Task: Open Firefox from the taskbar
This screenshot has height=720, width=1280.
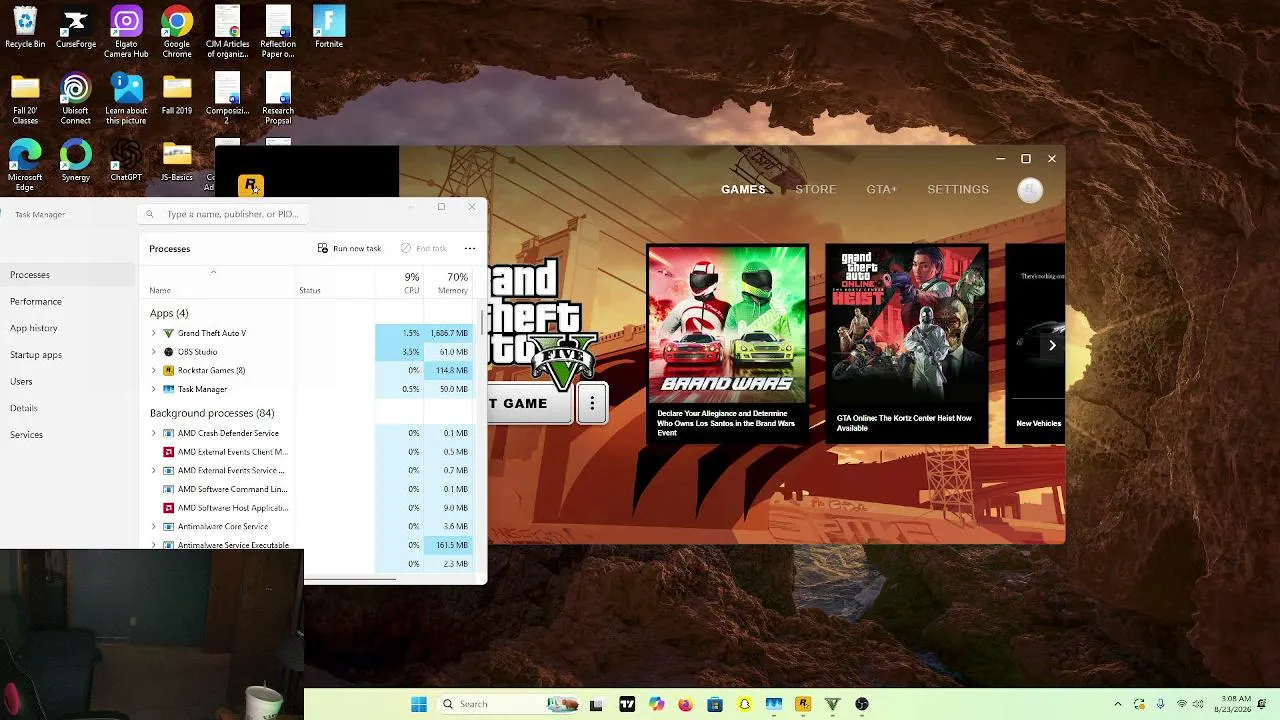Action: tap(685, 704)
